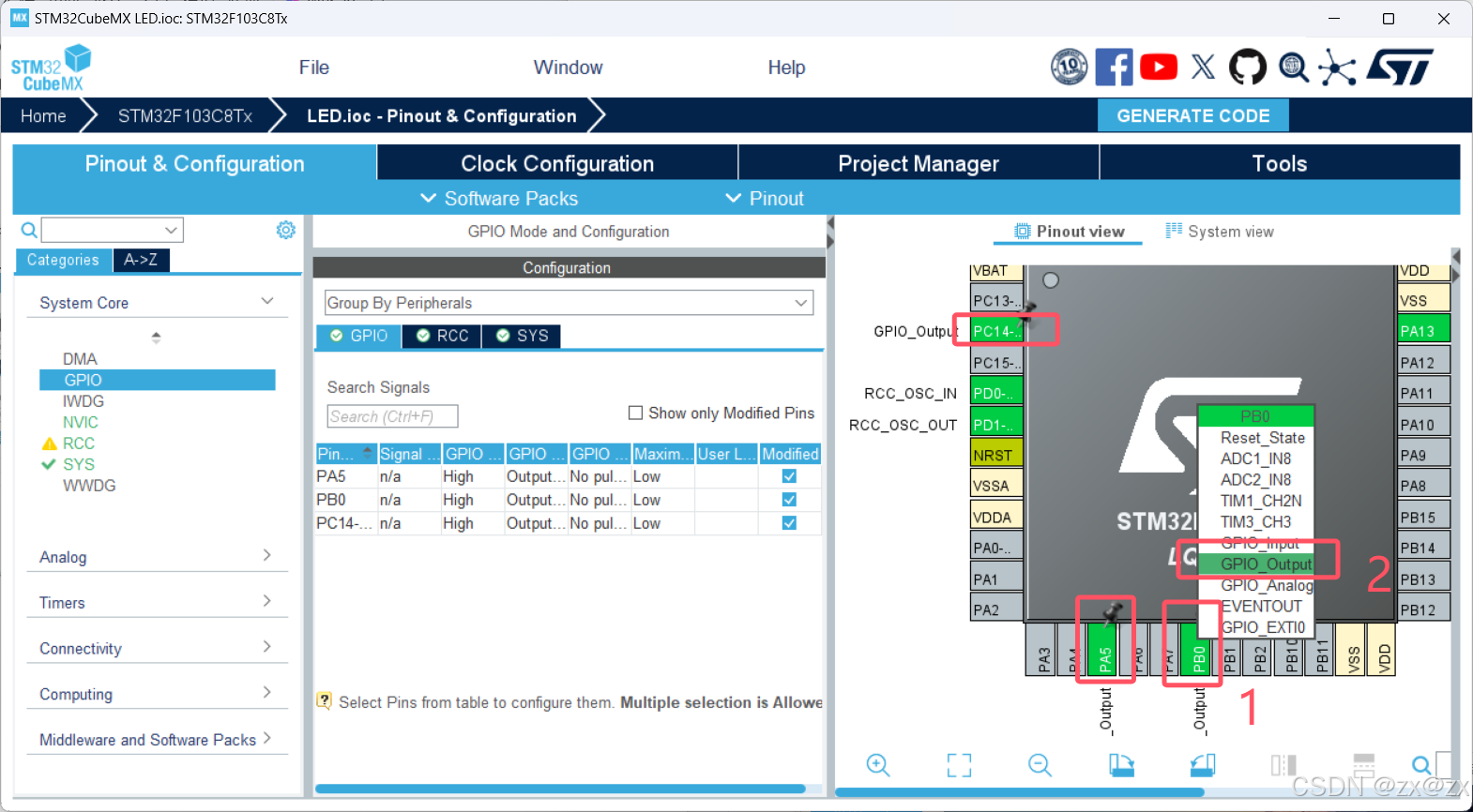Click the PC14 pin on the chip

996,331
